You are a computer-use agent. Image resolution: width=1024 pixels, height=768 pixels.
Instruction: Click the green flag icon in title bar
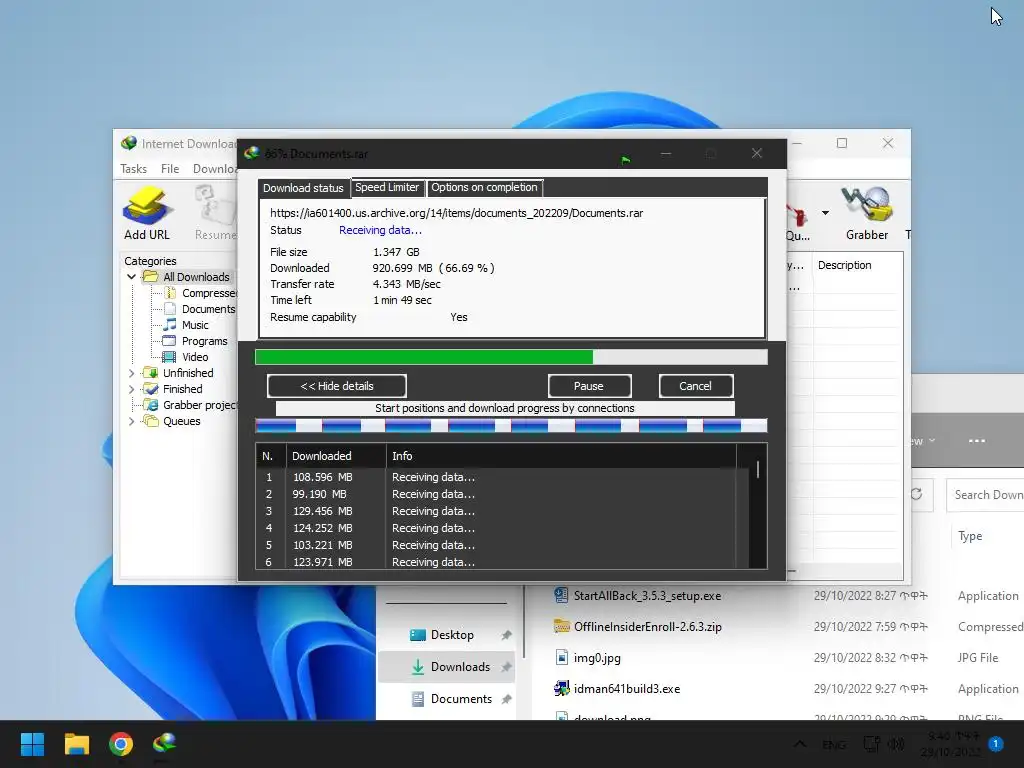(x=626, y=159)
